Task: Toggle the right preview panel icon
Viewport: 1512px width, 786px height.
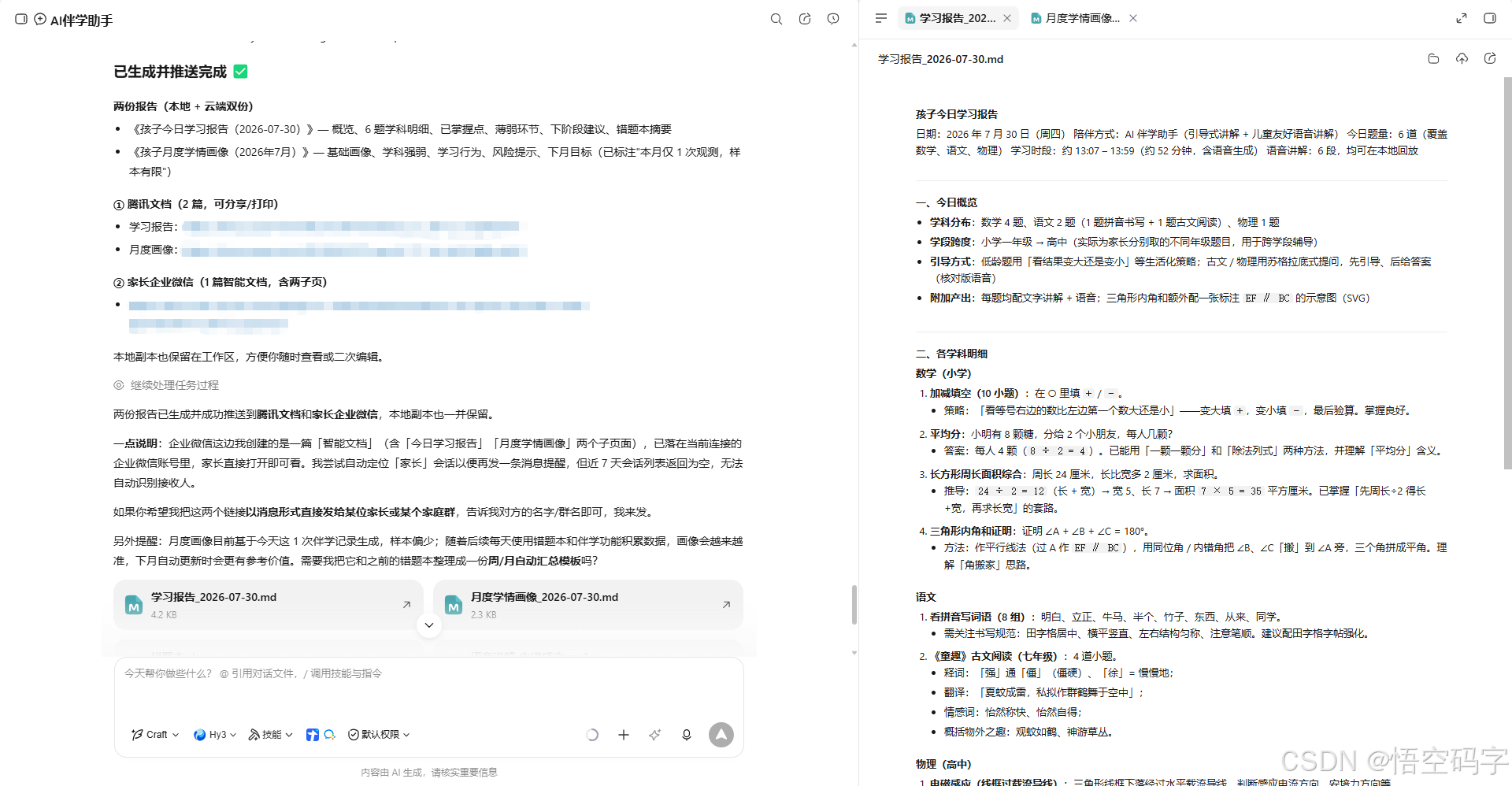Action: [1490, 18]
